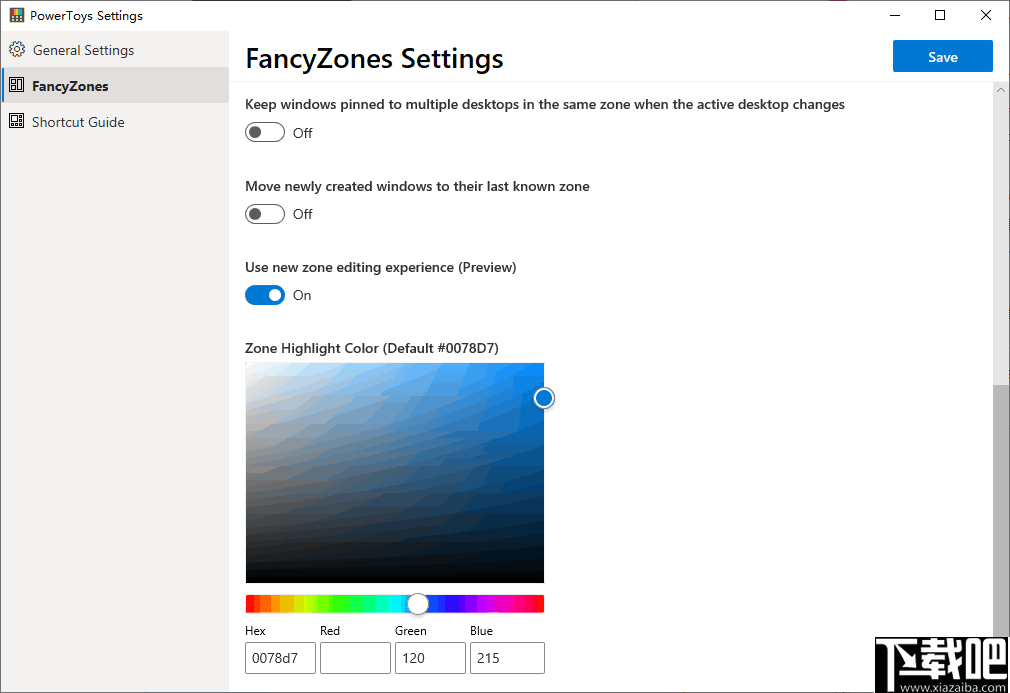Click the scroll up arrow of scrollbar

coord(1001,90)
